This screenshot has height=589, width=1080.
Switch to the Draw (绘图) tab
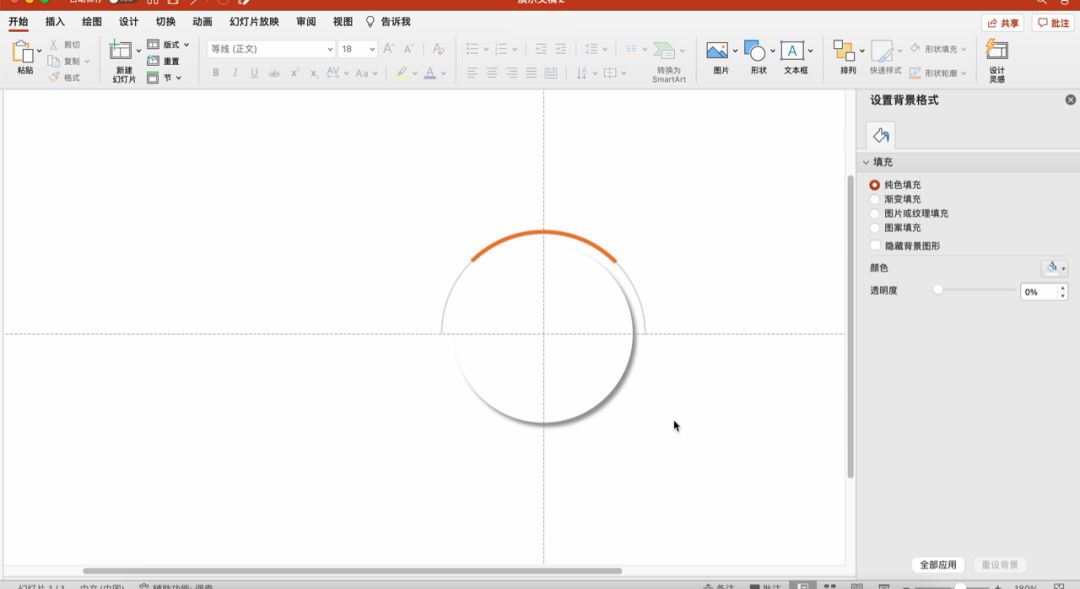[x=92, y=22]
